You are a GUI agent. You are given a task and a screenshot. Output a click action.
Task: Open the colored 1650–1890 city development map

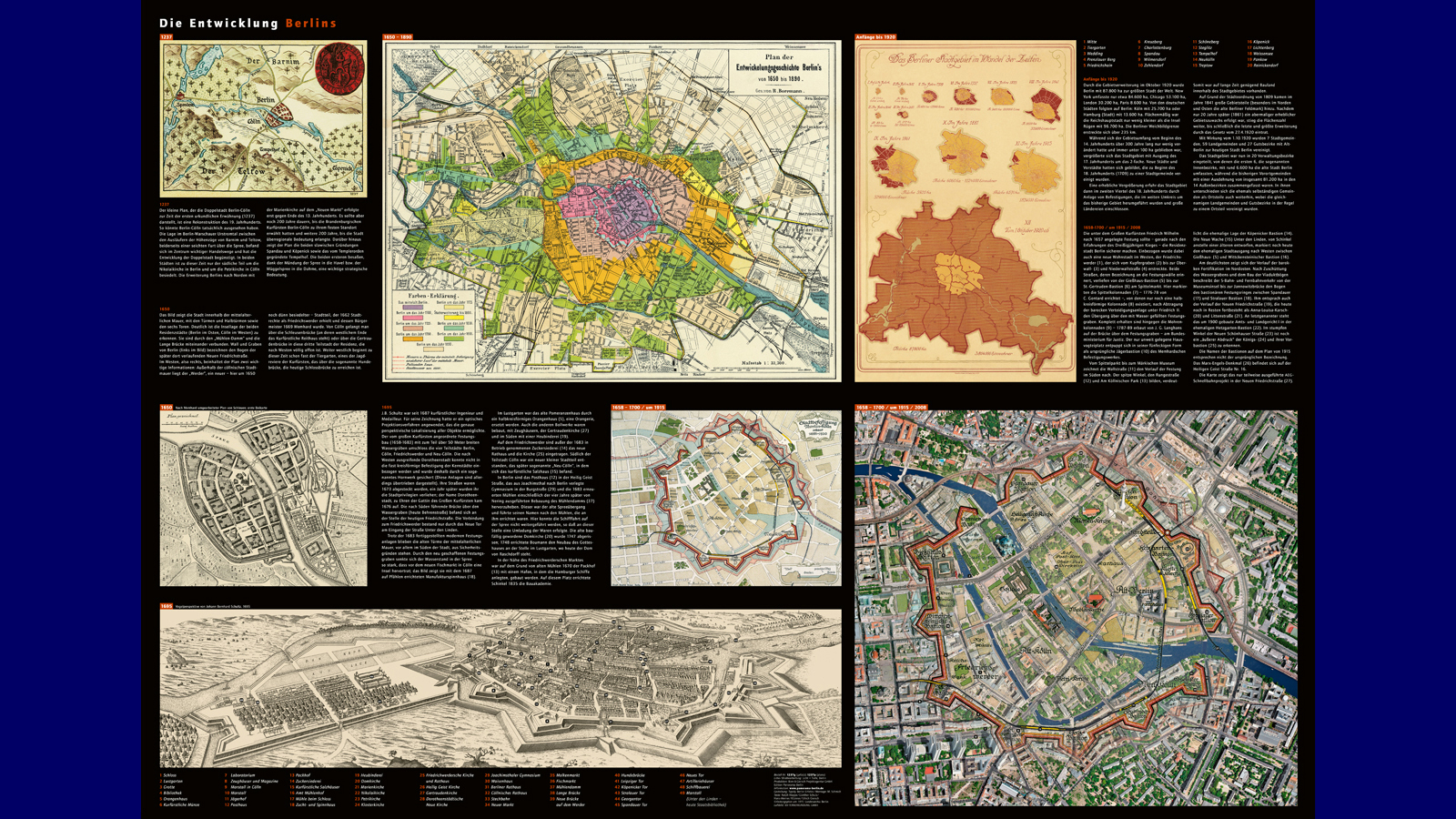(612, 211)
